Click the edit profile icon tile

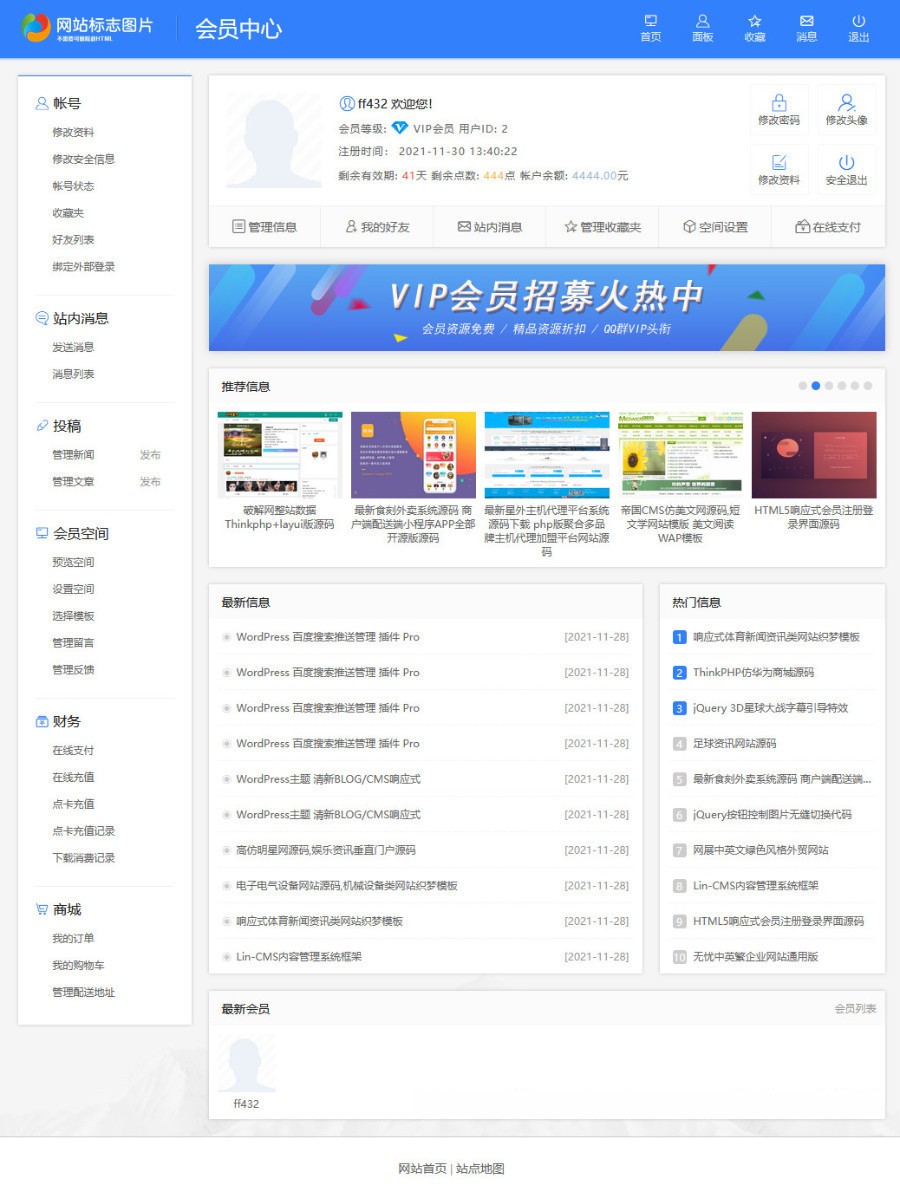coord(778,163)
